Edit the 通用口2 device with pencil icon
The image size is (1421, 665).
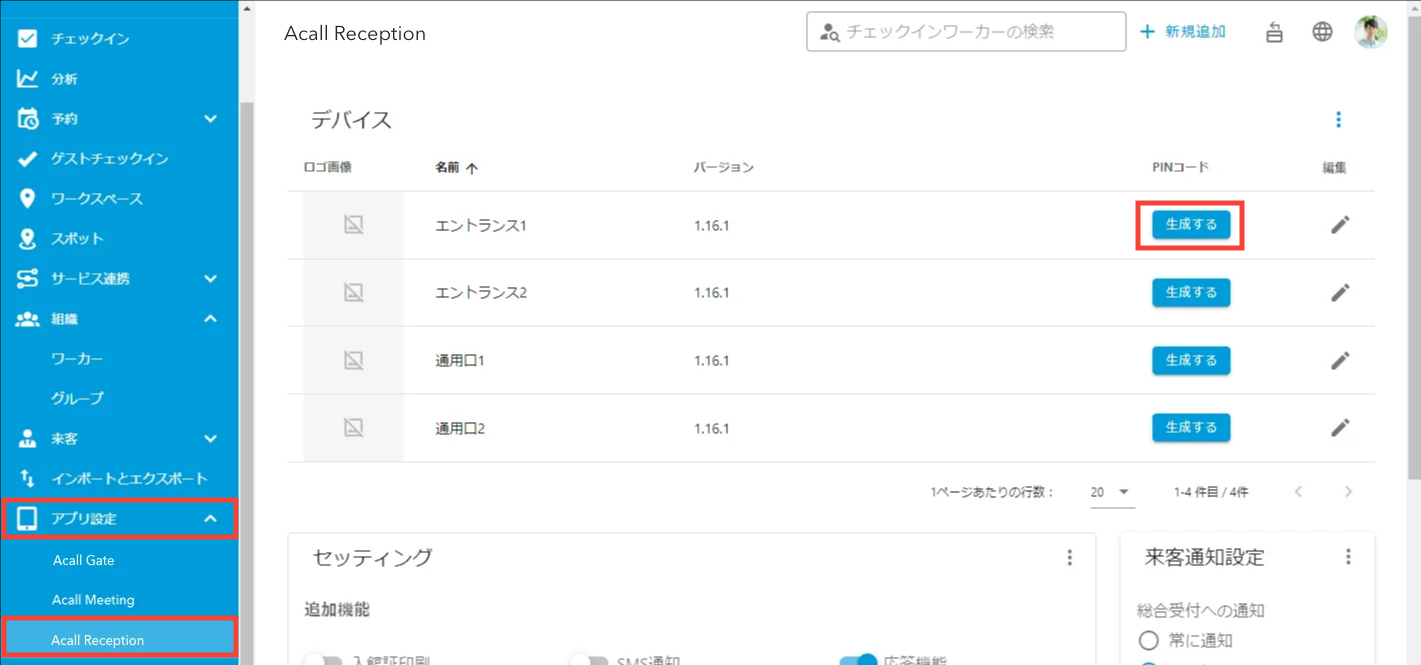tap(1340, 428)
